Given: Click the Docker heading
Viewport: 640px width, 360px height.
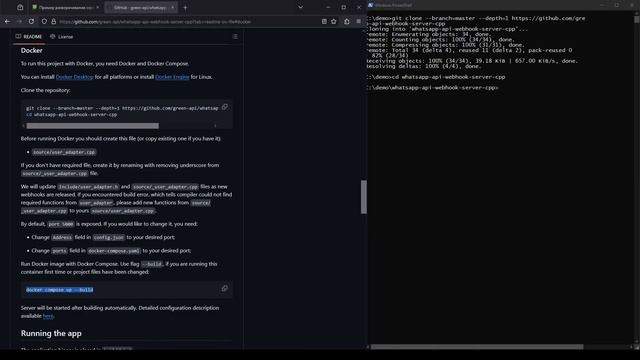Looking at the screenshot, I should pyautogui.click(x=31, y=50).
